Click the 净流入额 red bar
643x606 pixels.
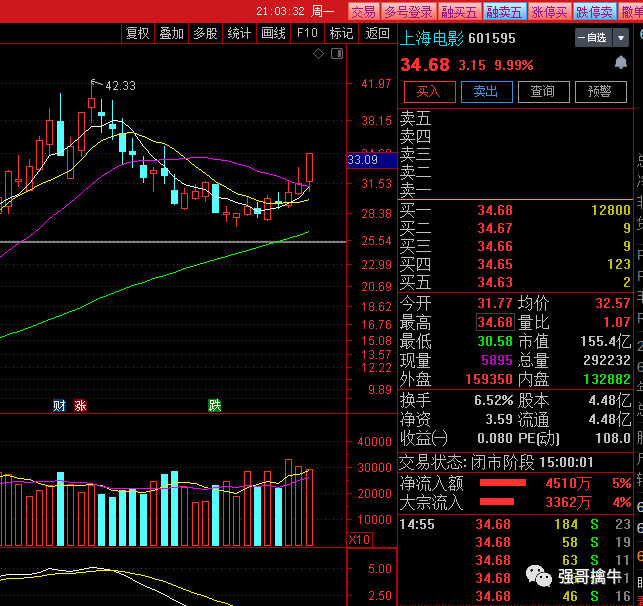[503, 483]
